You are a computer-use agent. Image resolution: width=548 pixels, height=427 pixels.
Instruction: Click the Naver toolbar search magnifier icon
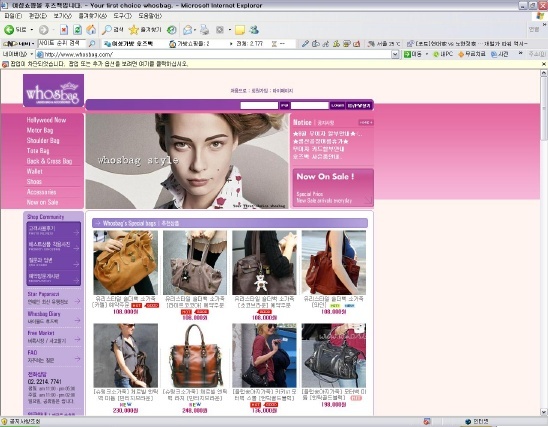pos(92,44)
